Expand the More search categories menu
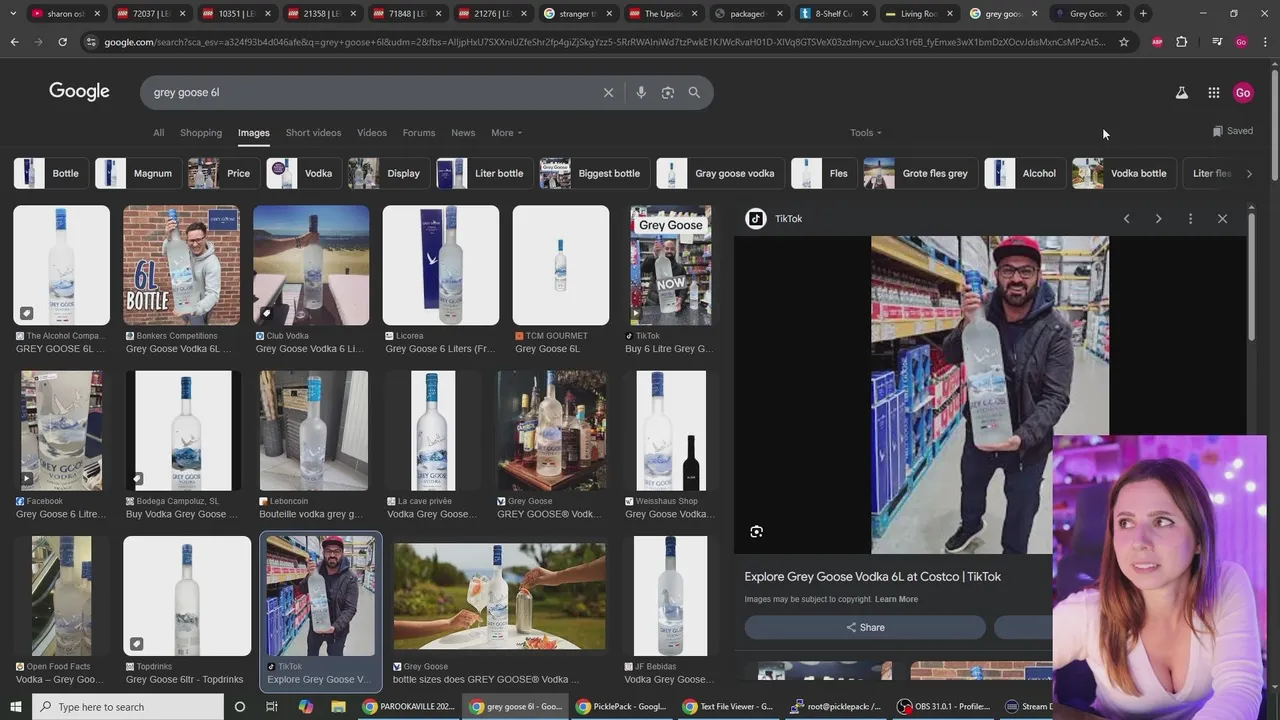Viewport: 1280px width, 720px height. 506,132
